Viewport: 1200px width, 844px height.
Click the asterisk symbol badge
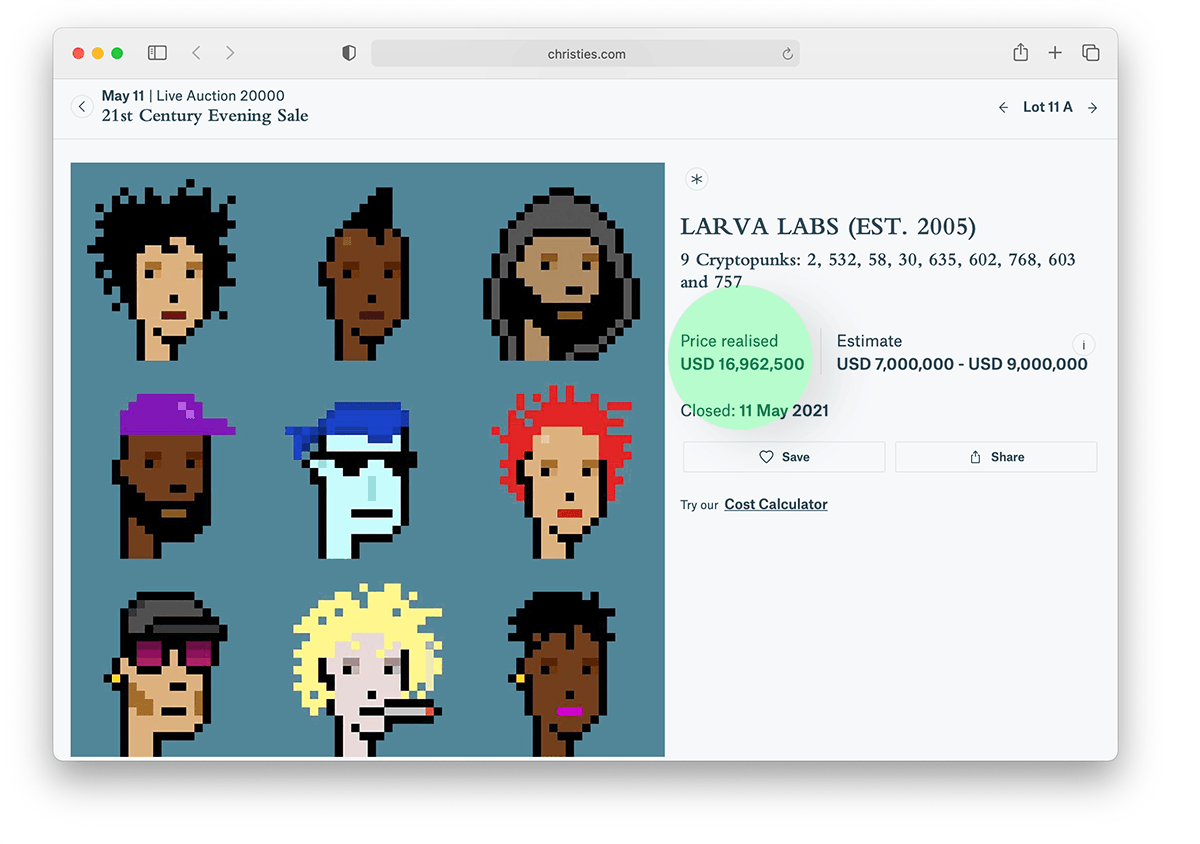click(697, 180)
